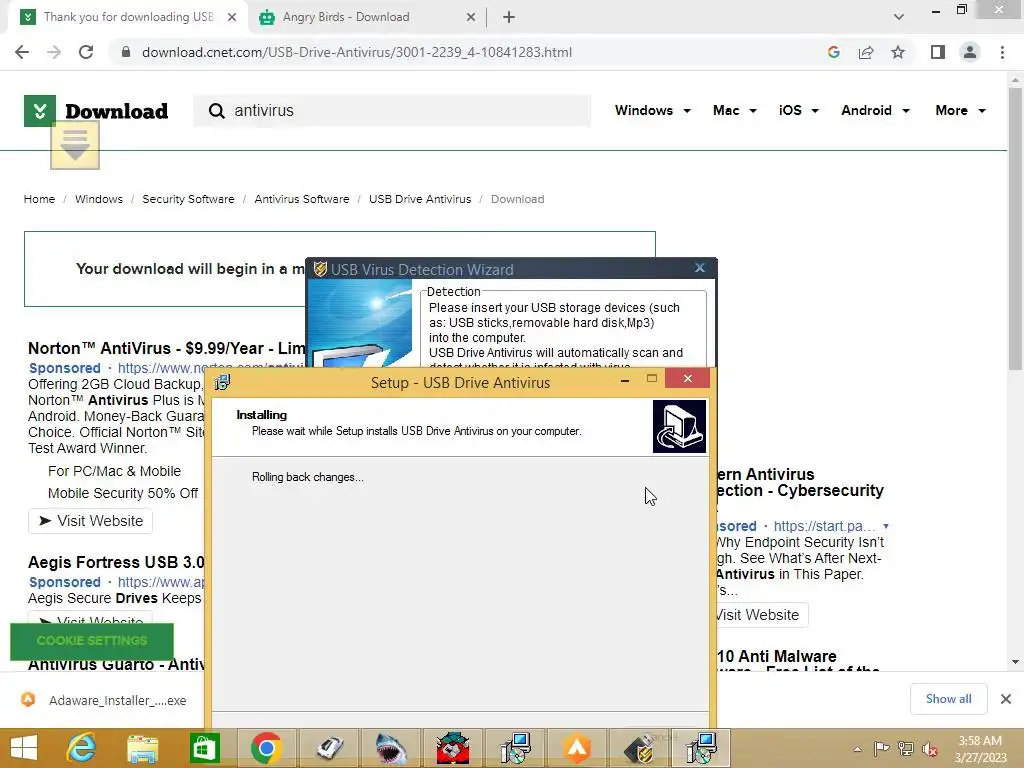Reload the current CNET page
The image size is (1024, 768).
(x=86, y=52)
